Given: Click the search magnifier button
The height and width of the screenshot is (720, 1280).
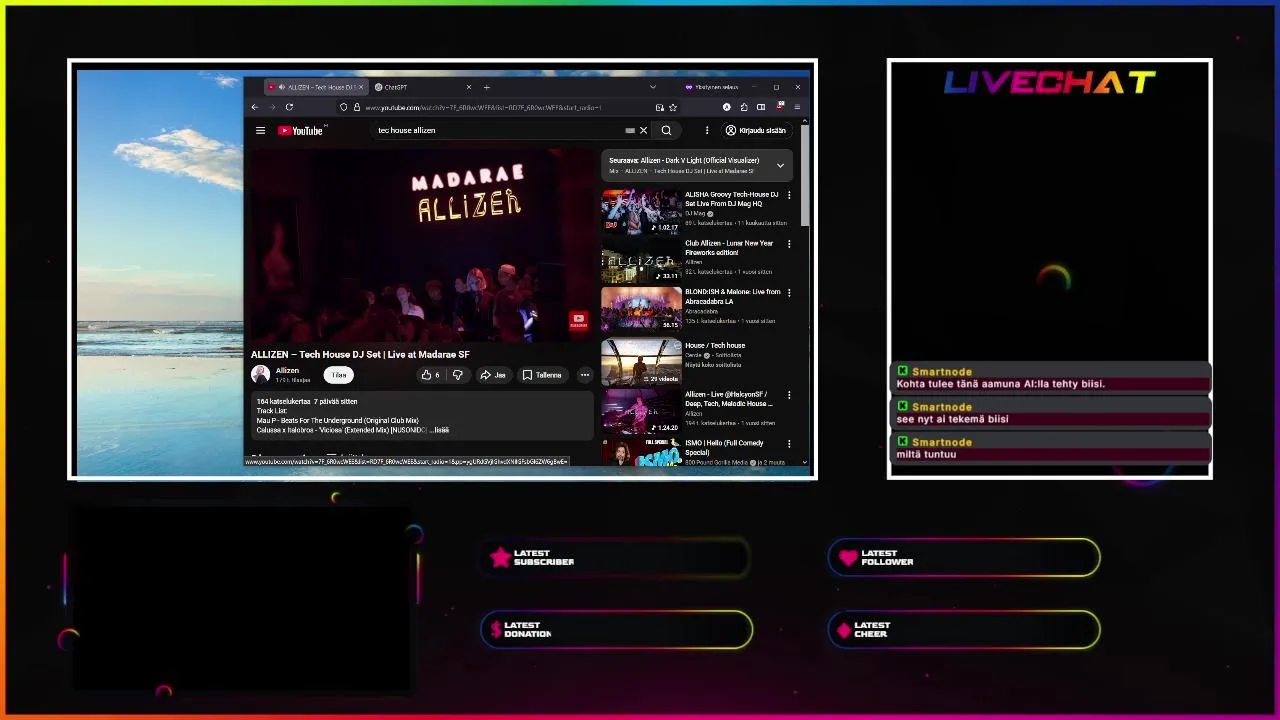Looking at the screenshot, I should 666,130.
